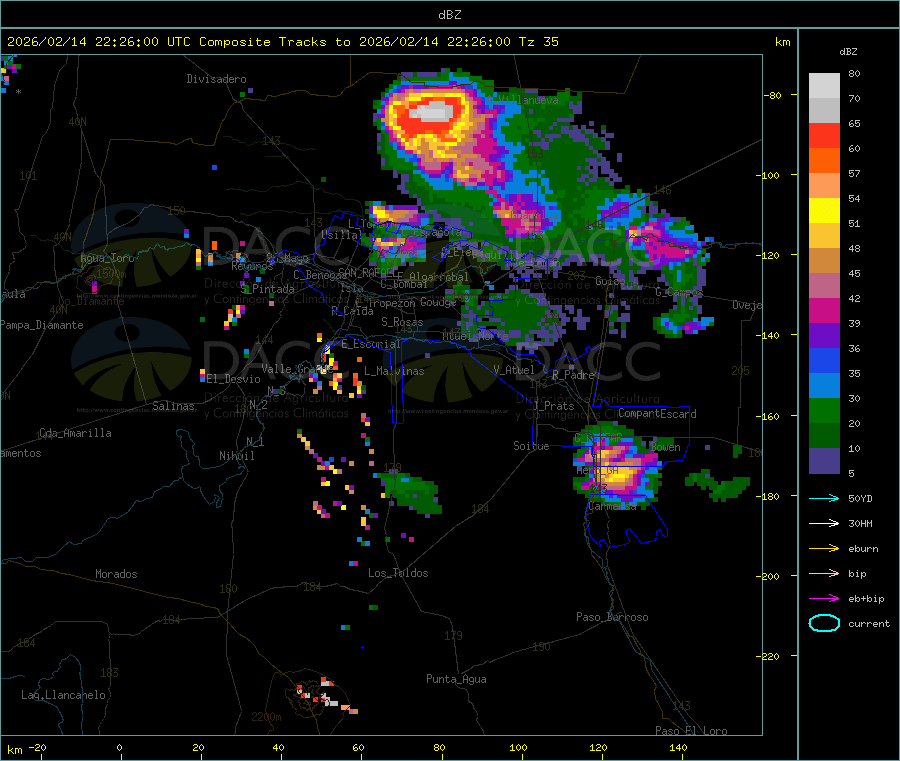Image resolution: width=900 pixels, height=761 pixels.
Task: Click the Morados place label
Action: (116, 574)
